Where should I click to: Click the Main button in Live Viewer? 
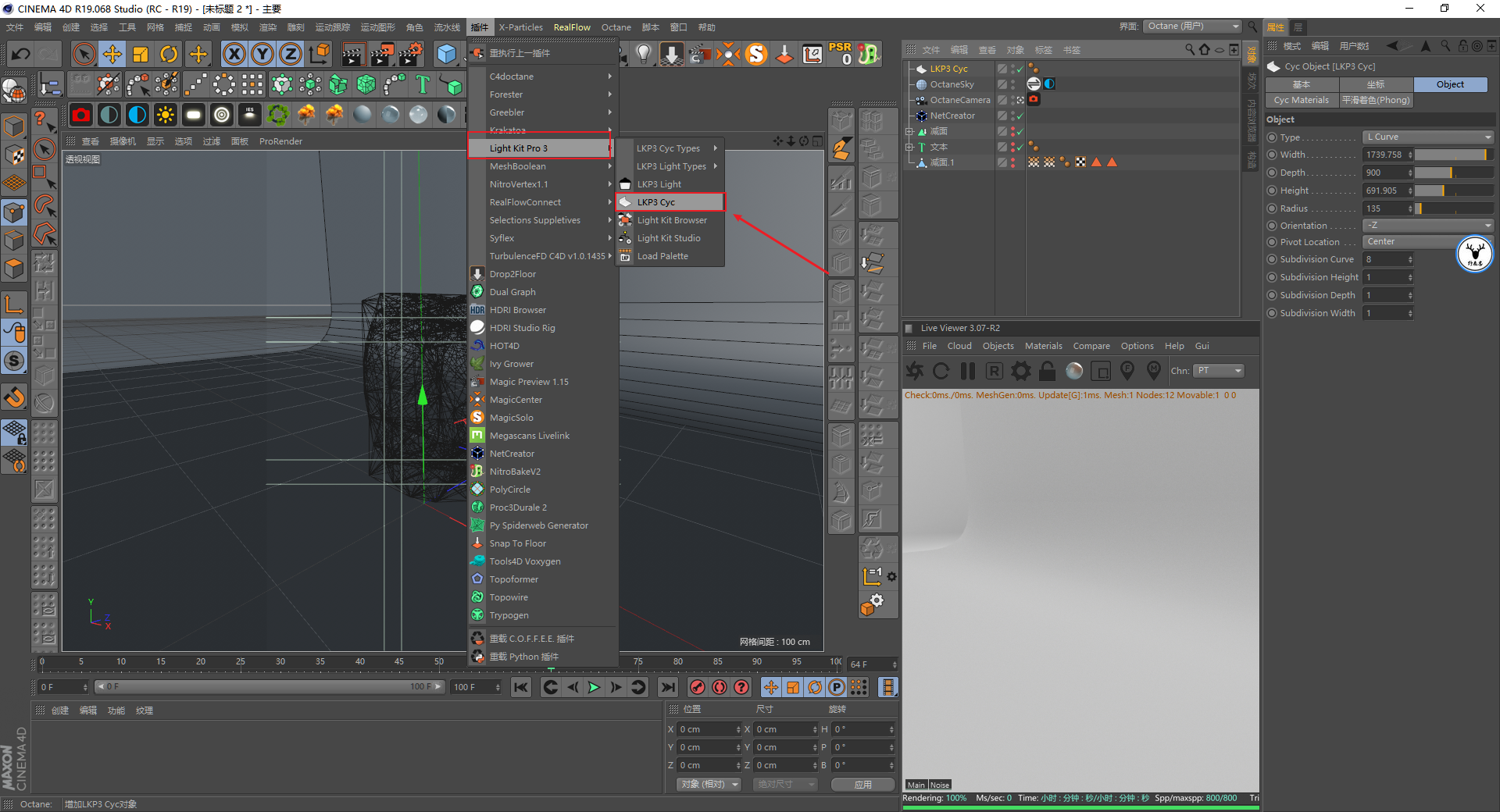pos(916,785)
